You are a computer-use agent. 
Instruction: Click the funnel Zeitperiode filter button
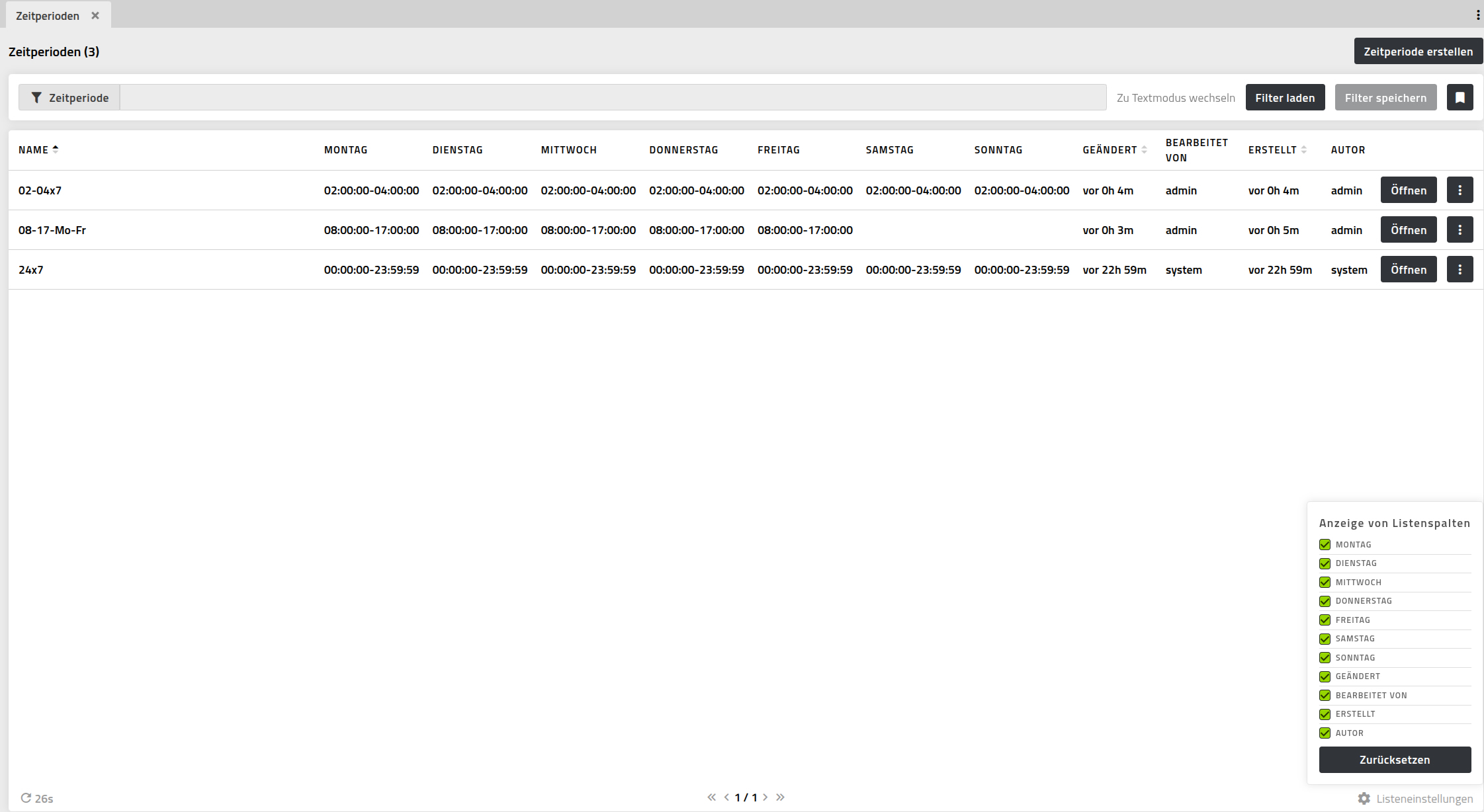[69, 97]
